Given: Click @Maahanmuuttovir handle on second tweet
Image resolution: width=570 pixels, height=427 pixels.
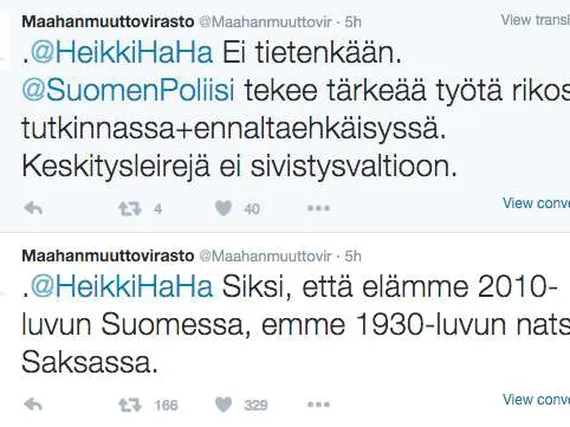Looking at the screenshot, I should tap(266, 256).
